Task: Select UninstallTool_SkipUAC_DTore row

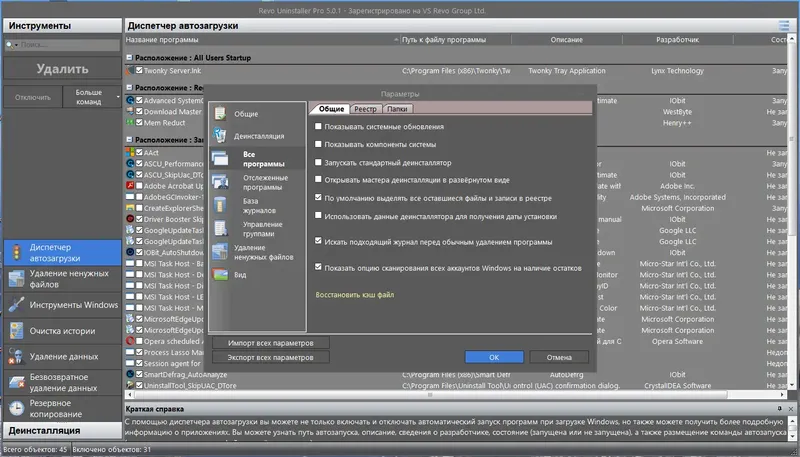Action: pyautogui.click(x=456, y=386)
